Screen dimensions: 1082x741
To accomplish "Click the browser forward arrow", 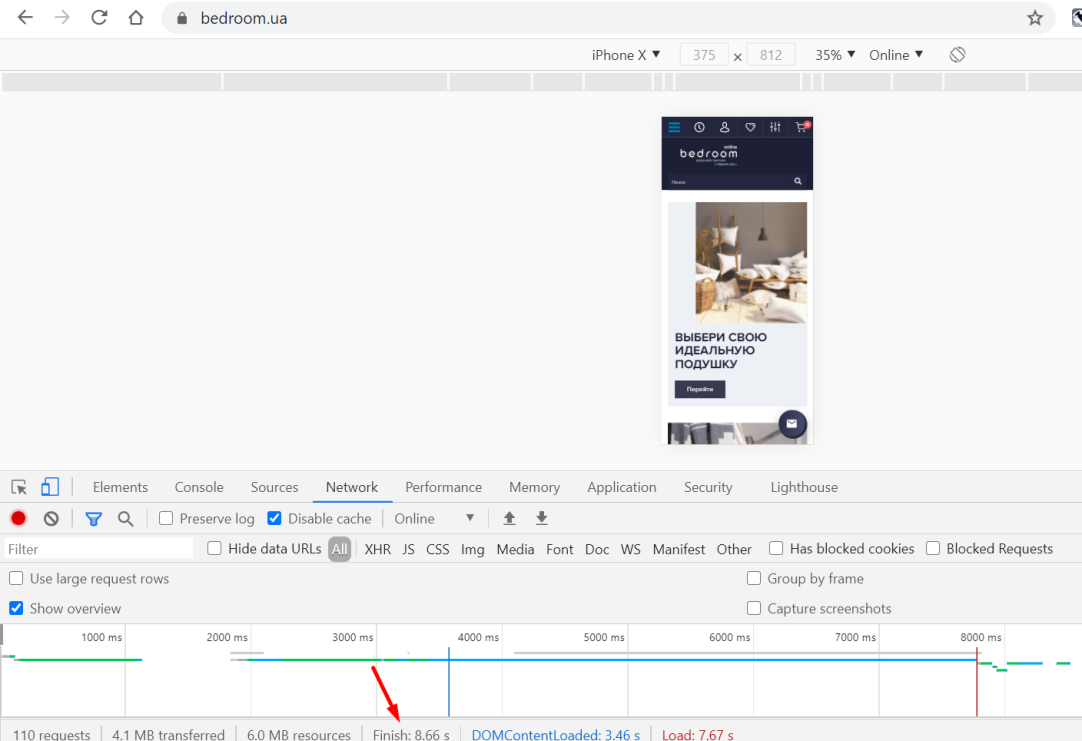I will click(x=62, y=18).
